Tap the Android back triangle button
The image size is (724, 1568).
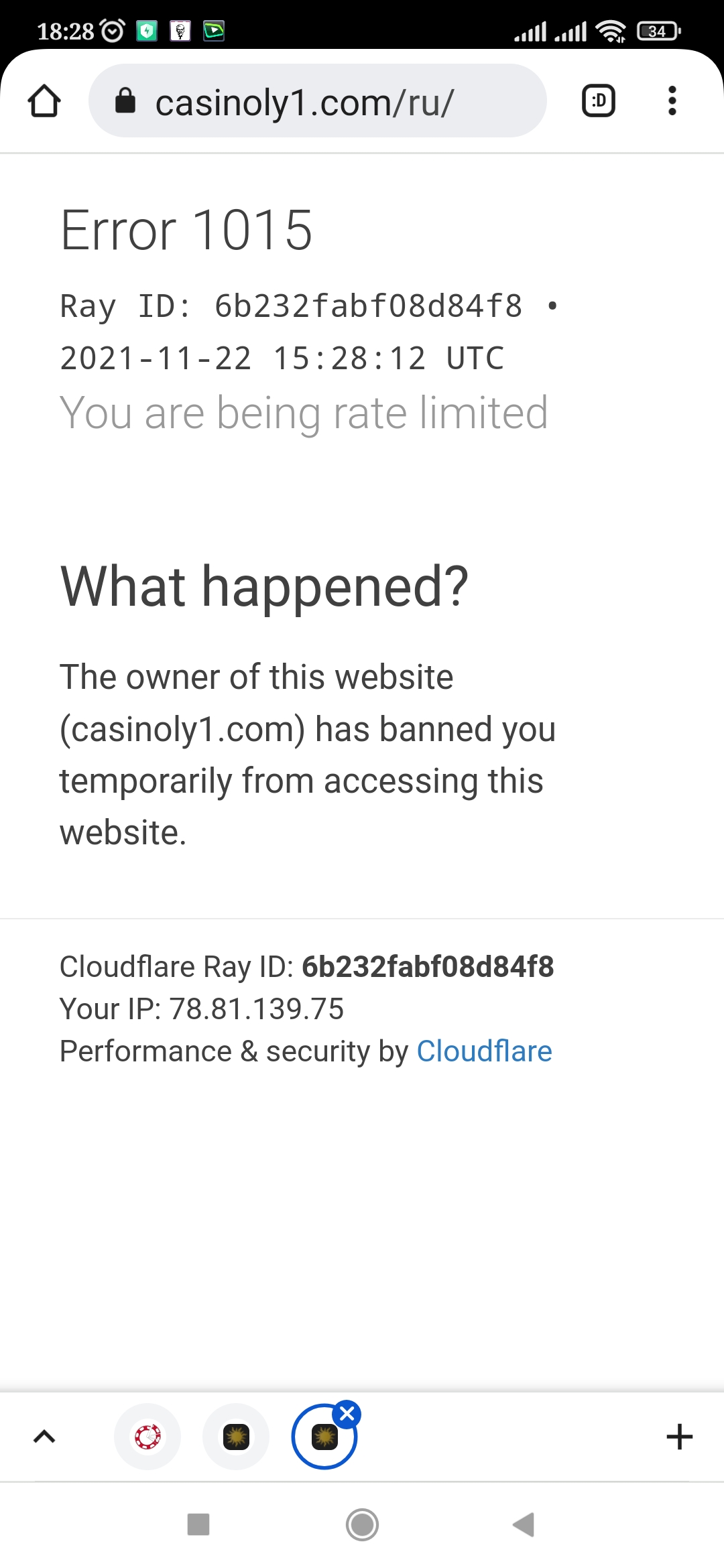[524, 1524]
